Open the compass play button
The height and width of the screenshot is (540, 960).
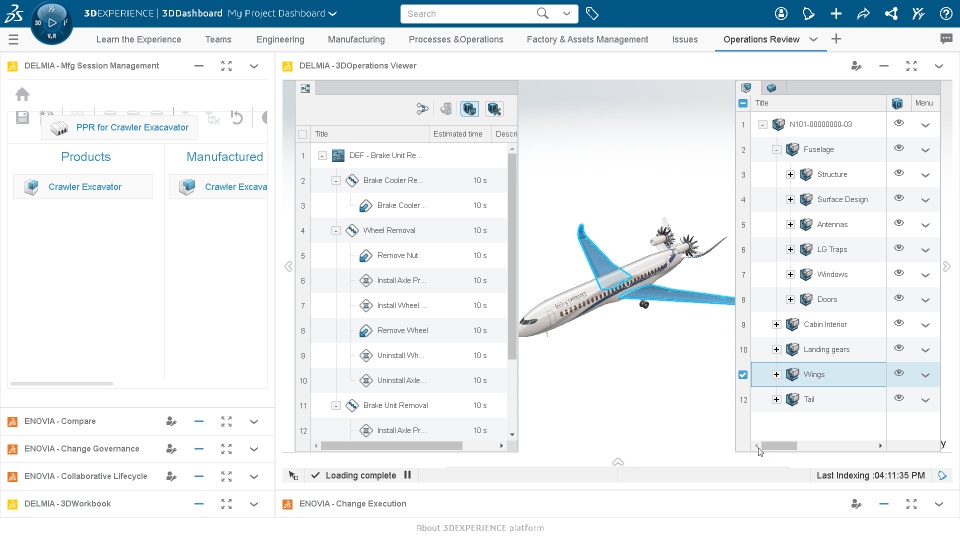click(52, 23)
